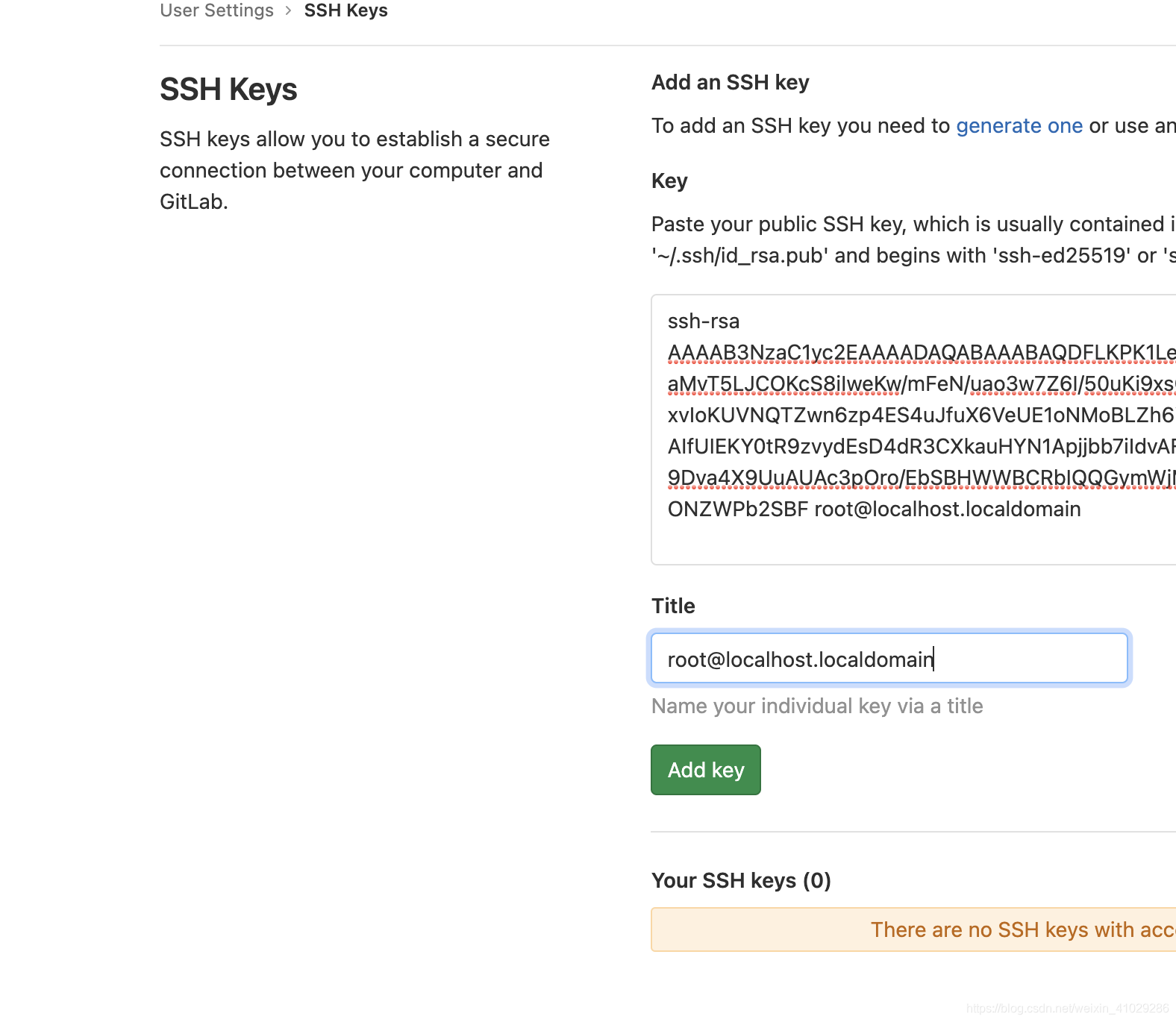Screen dimensions: 1176x1022
Task: Click the 'There are no SSH keys' banner
Action: pos(913,929)
